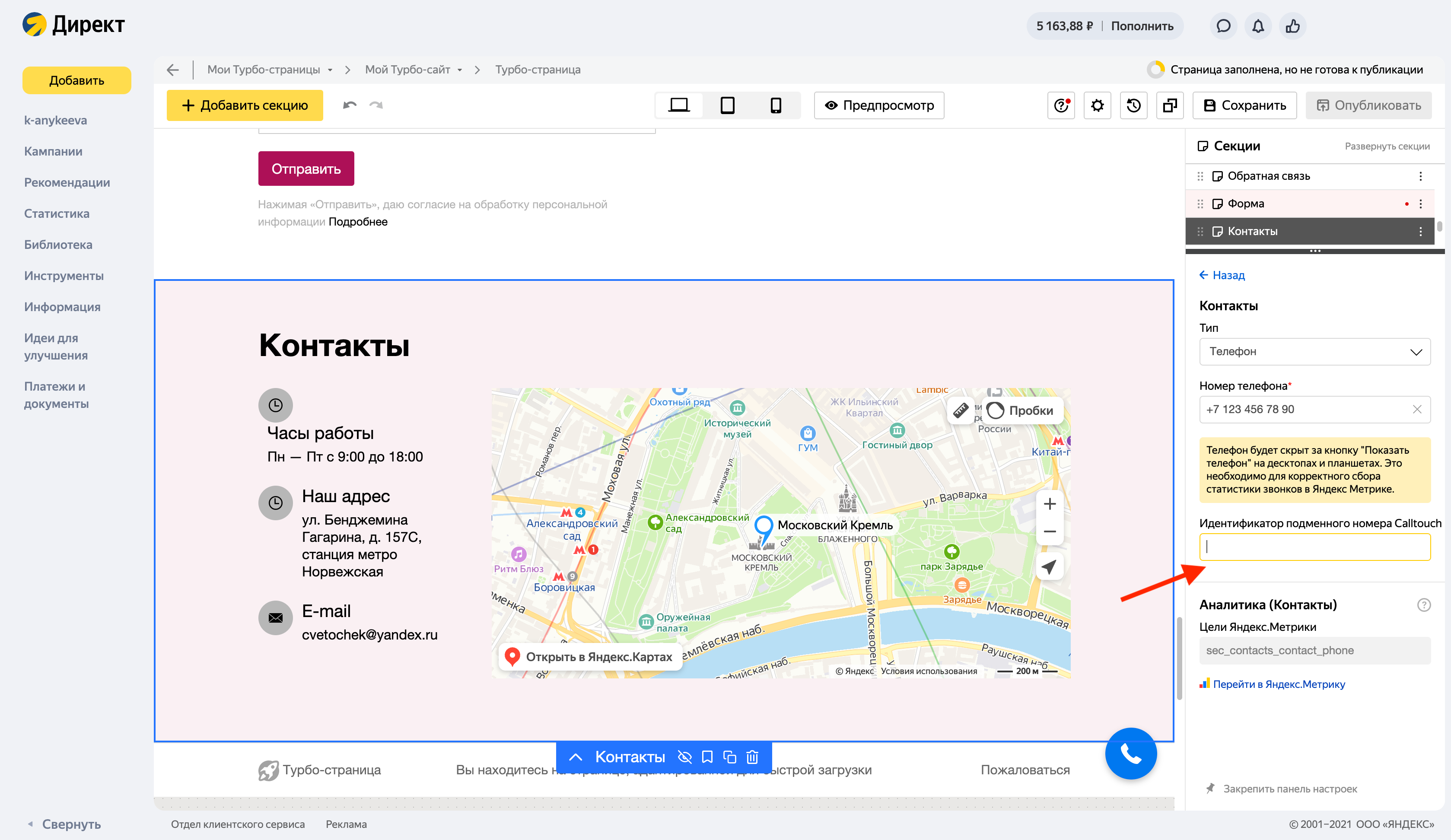1451x840 pixels.
Task: Click the thumbs-up feedback icon
Action: [1293, 26]
